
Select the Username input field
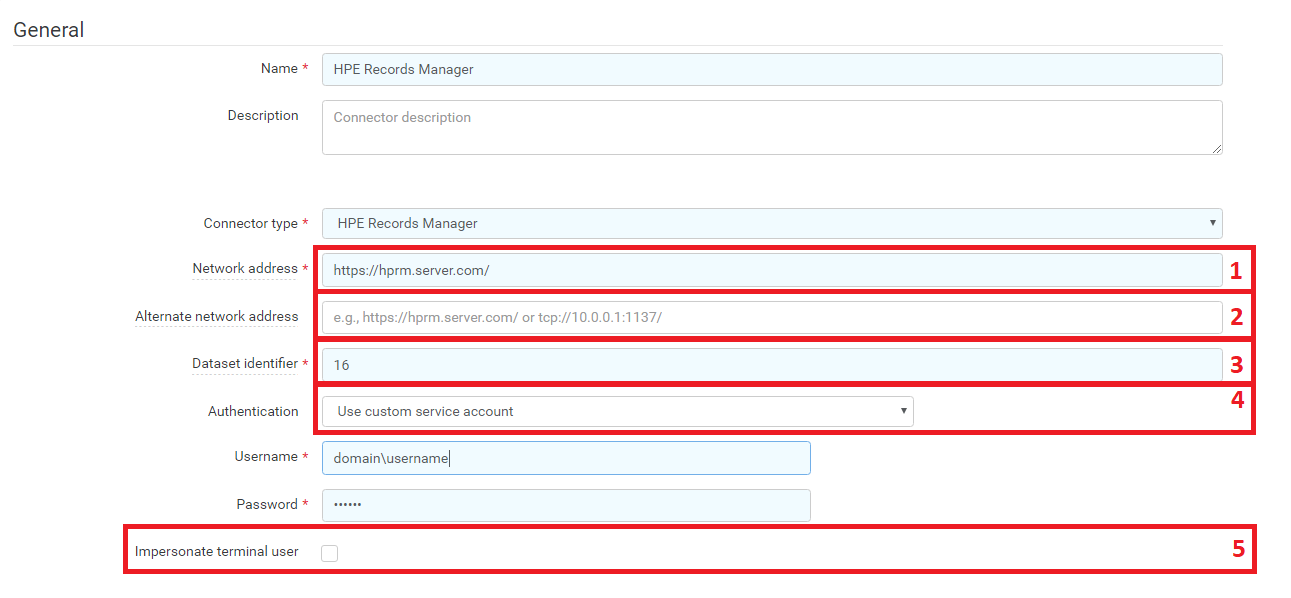coord(565,458)
